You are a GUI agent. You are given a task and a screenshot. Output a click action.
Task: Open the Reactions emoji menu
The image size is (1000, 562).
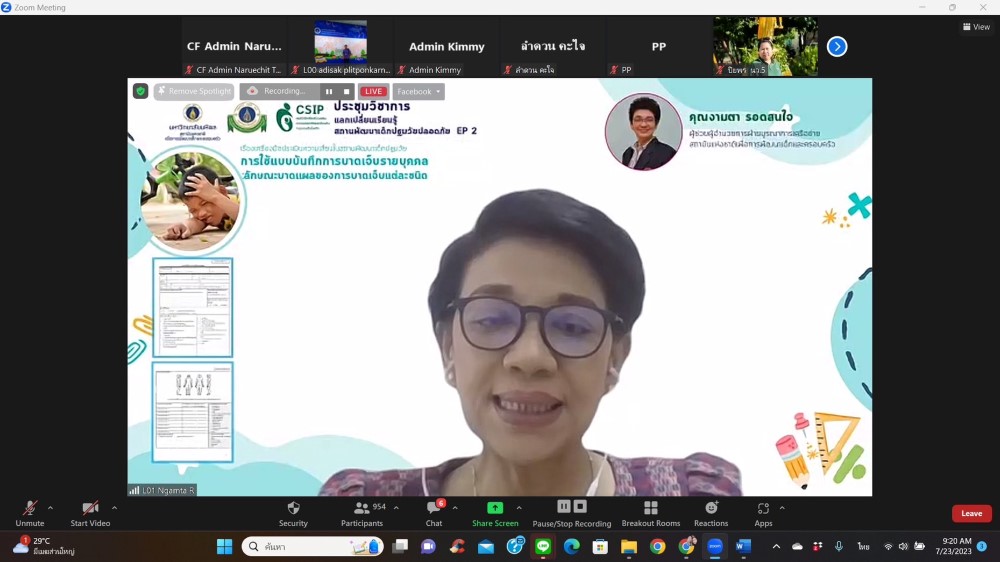click(711, 513)
